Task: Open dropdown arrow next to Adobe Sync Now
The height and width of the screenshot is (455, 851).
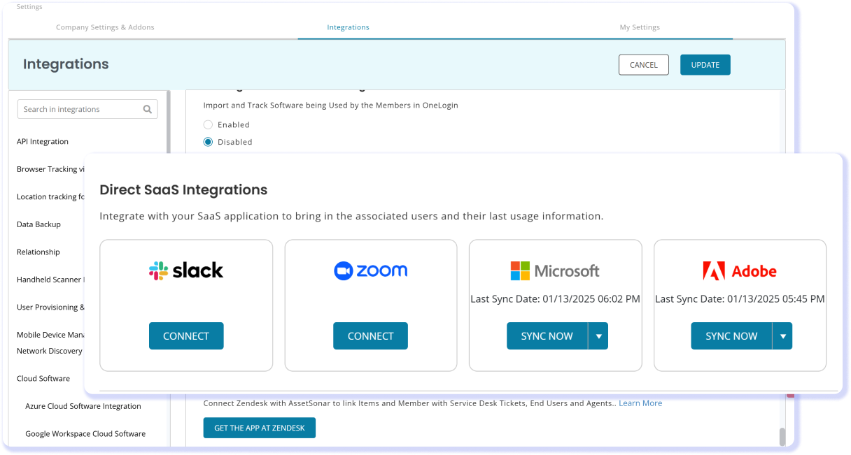Action: click(x=783, y=336)
